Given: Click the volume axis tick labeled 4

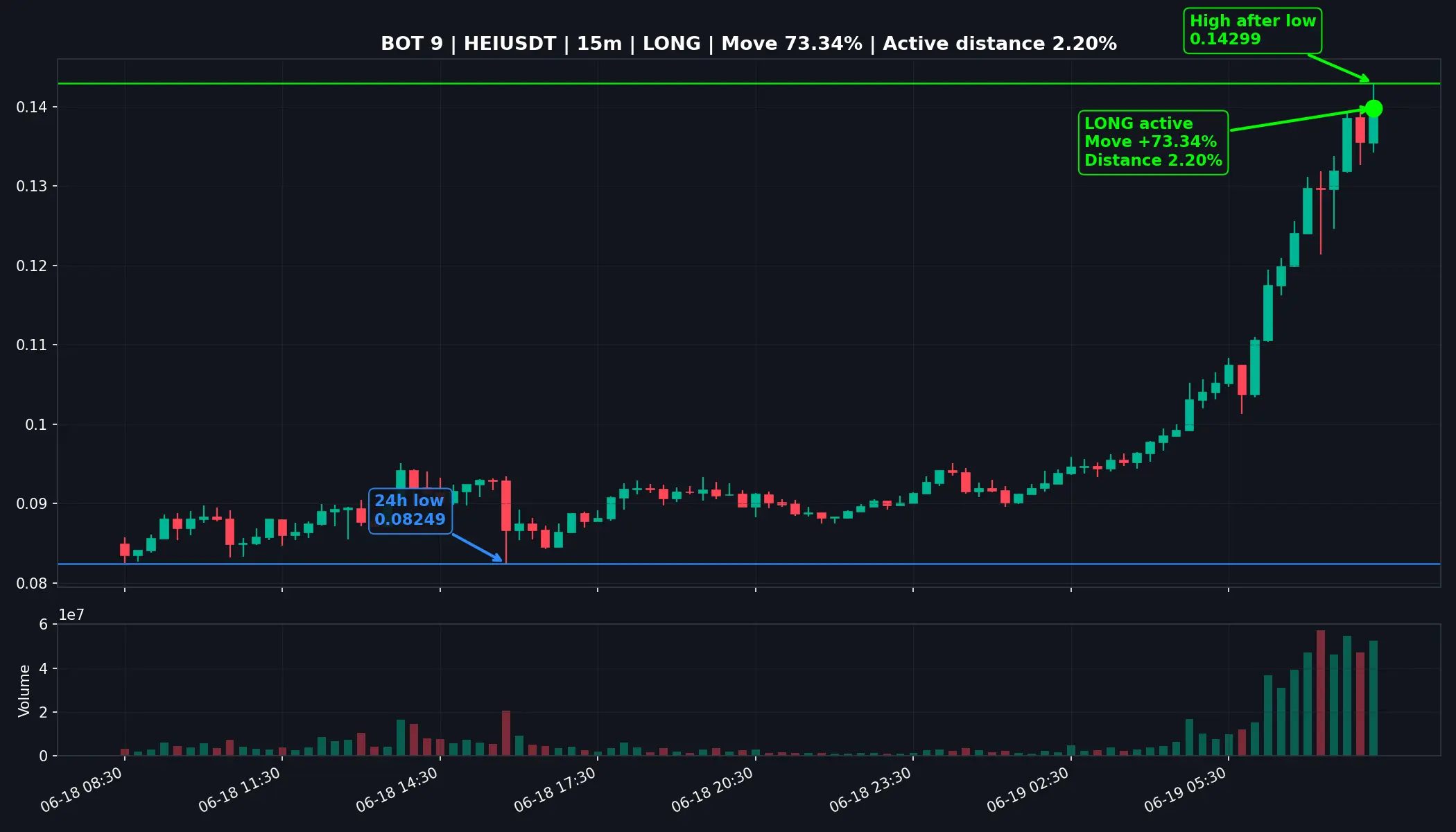Looking at the screenshot, I should click(44, 668).
